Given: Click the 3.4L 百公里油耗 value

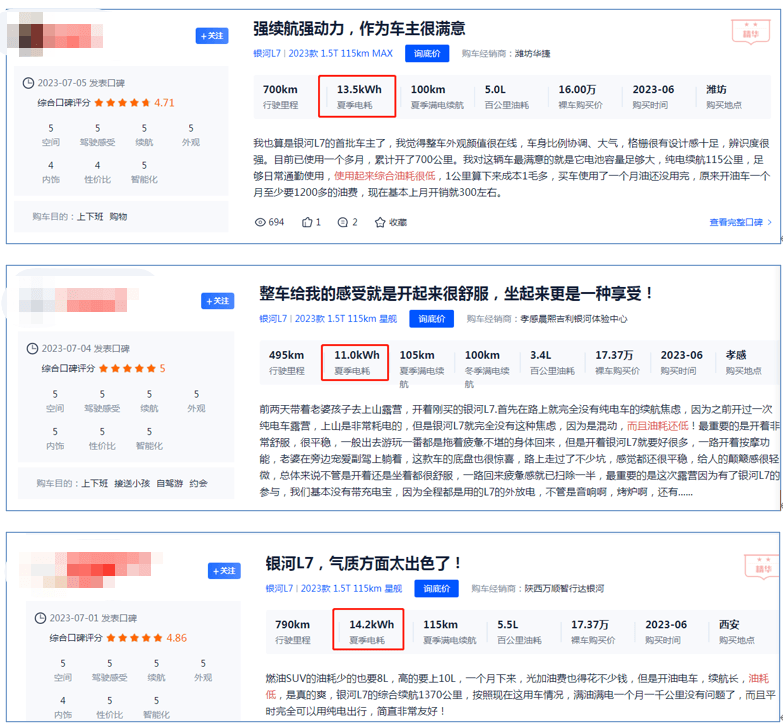Looking at the screenshot, I should (540, 356).
